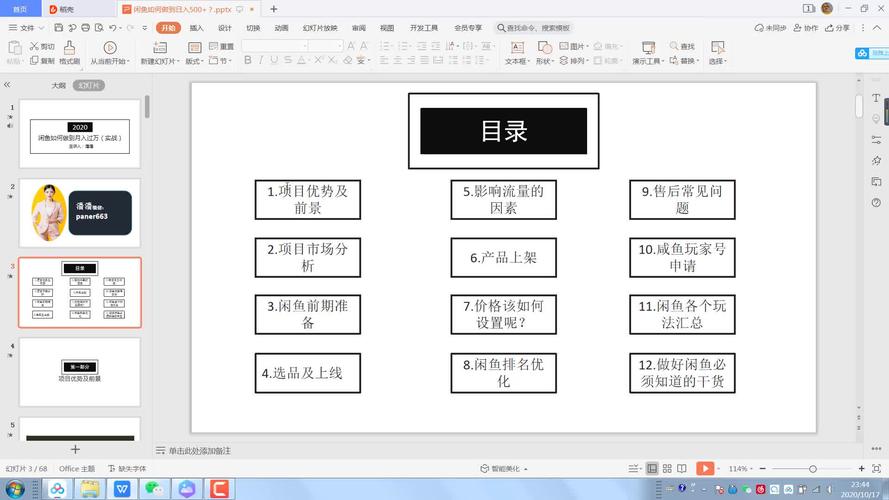Click the orange slideshow play button
The image size is (889, 500).
coord(705,468)
